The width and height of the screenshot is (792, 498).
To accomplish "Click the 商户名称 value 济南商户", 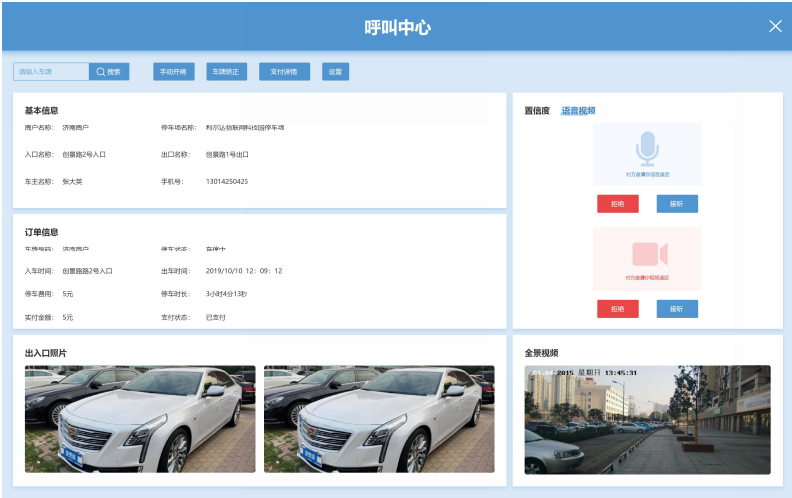I will 76,128.
